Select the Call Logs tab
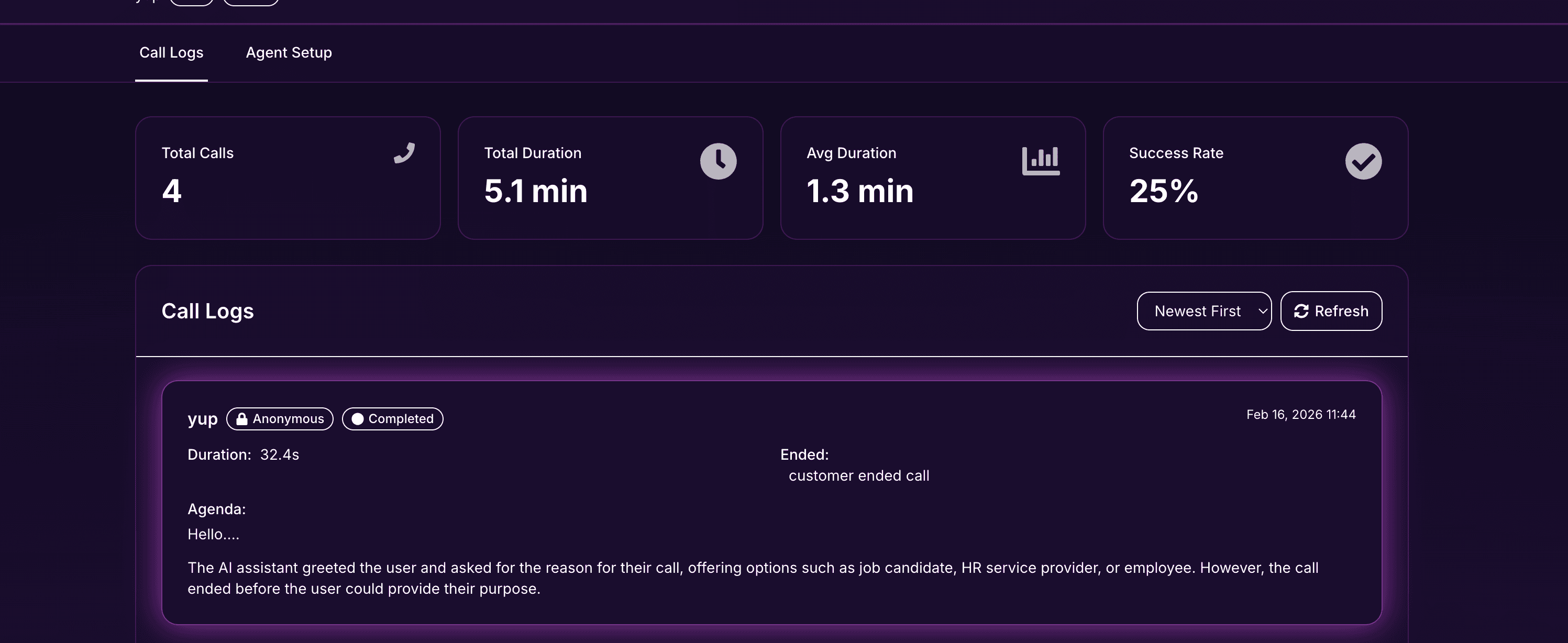This screenshot has height=643, width=1568. [171, 53]
